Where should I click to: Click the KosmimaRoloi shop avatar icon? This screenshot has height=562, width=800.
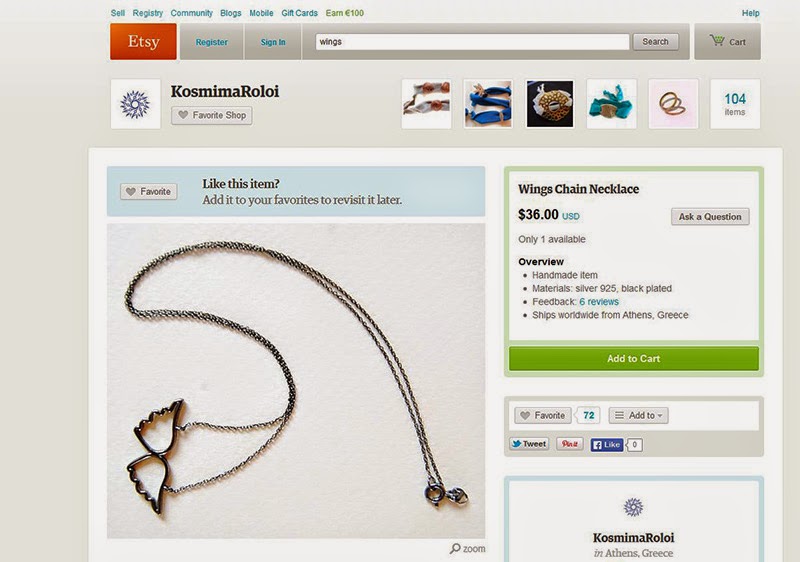[x=135, y=104]
